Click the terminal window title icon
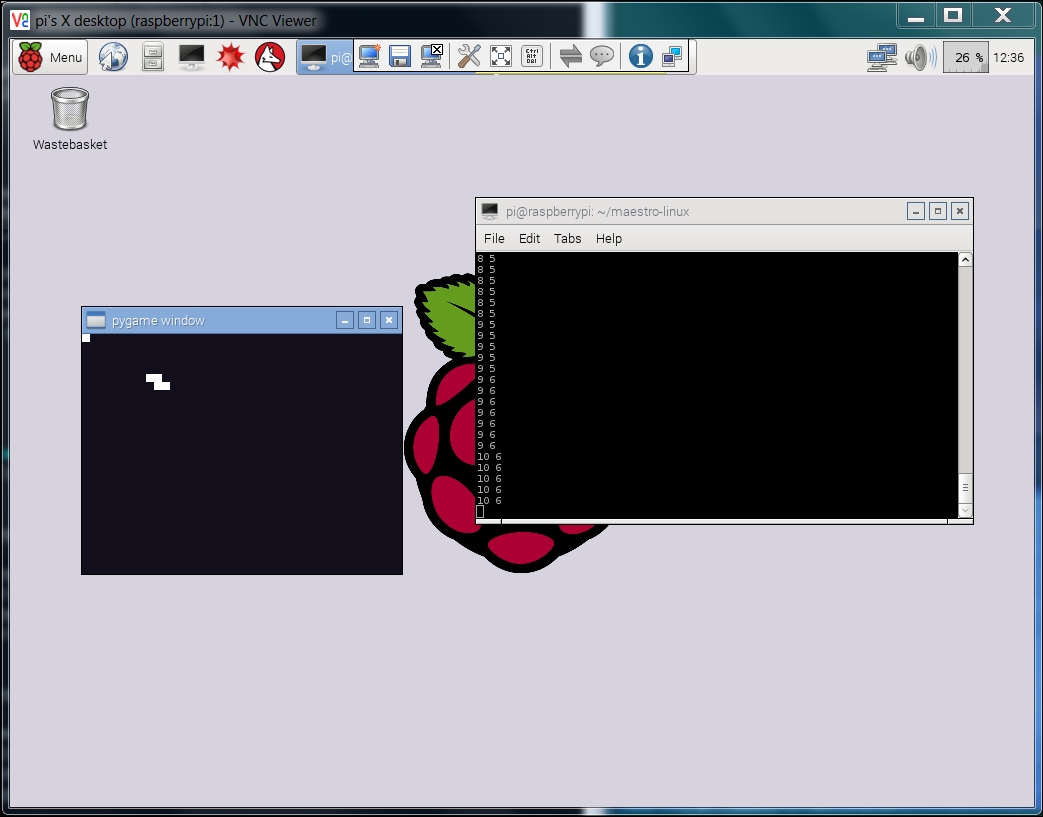Viewport: 1043px width, 817px height. (x=490, y=211)
